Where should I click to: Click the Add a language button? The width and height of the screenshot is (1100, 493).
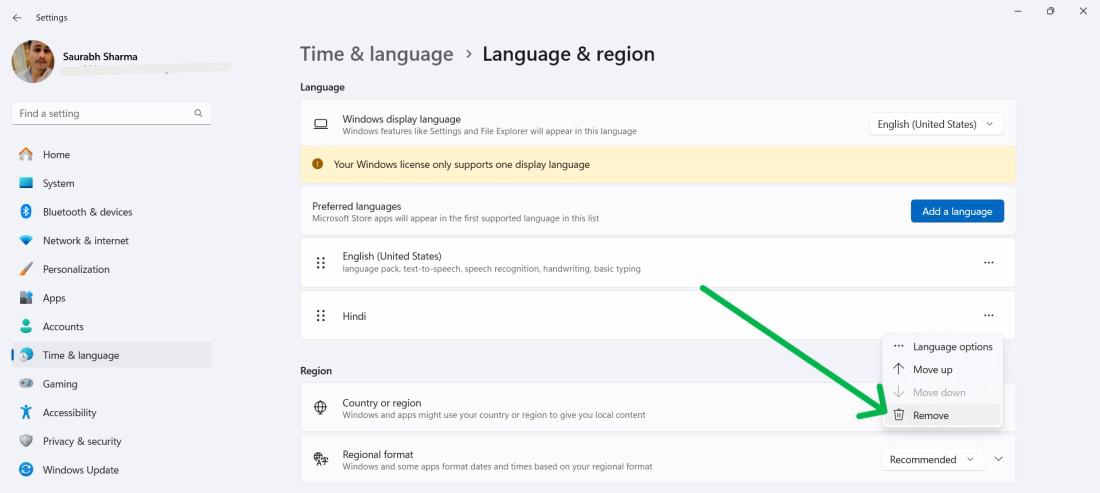957,211
